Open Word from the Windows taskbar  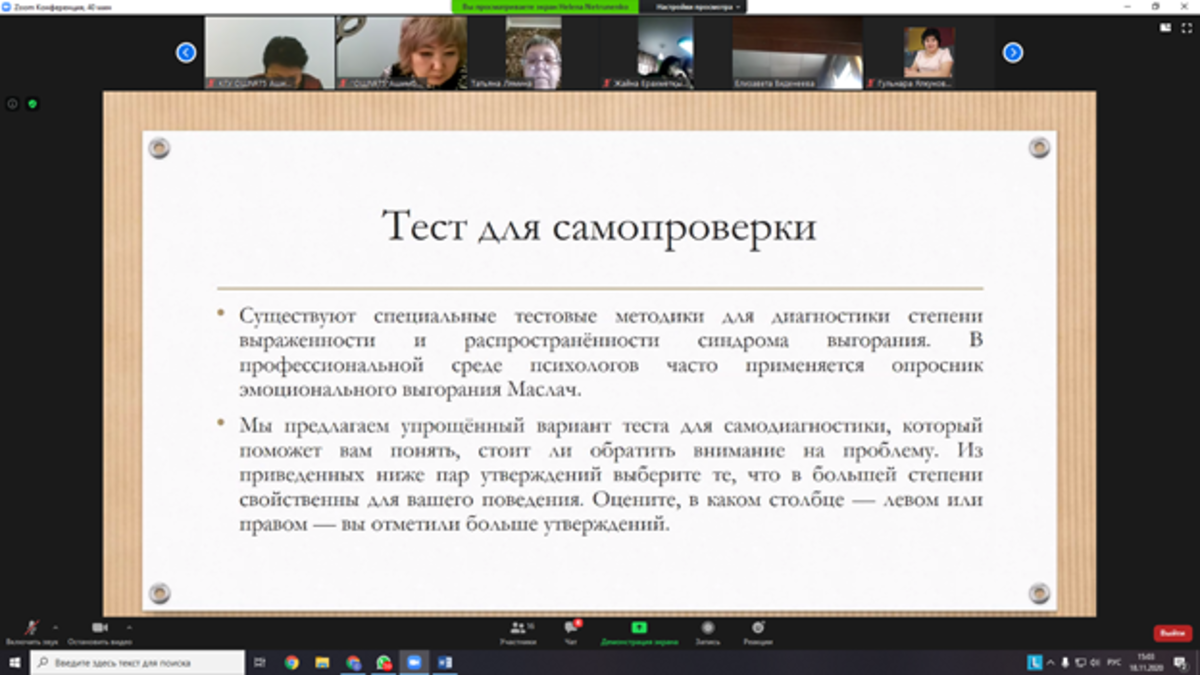click(x=445, y=662)
